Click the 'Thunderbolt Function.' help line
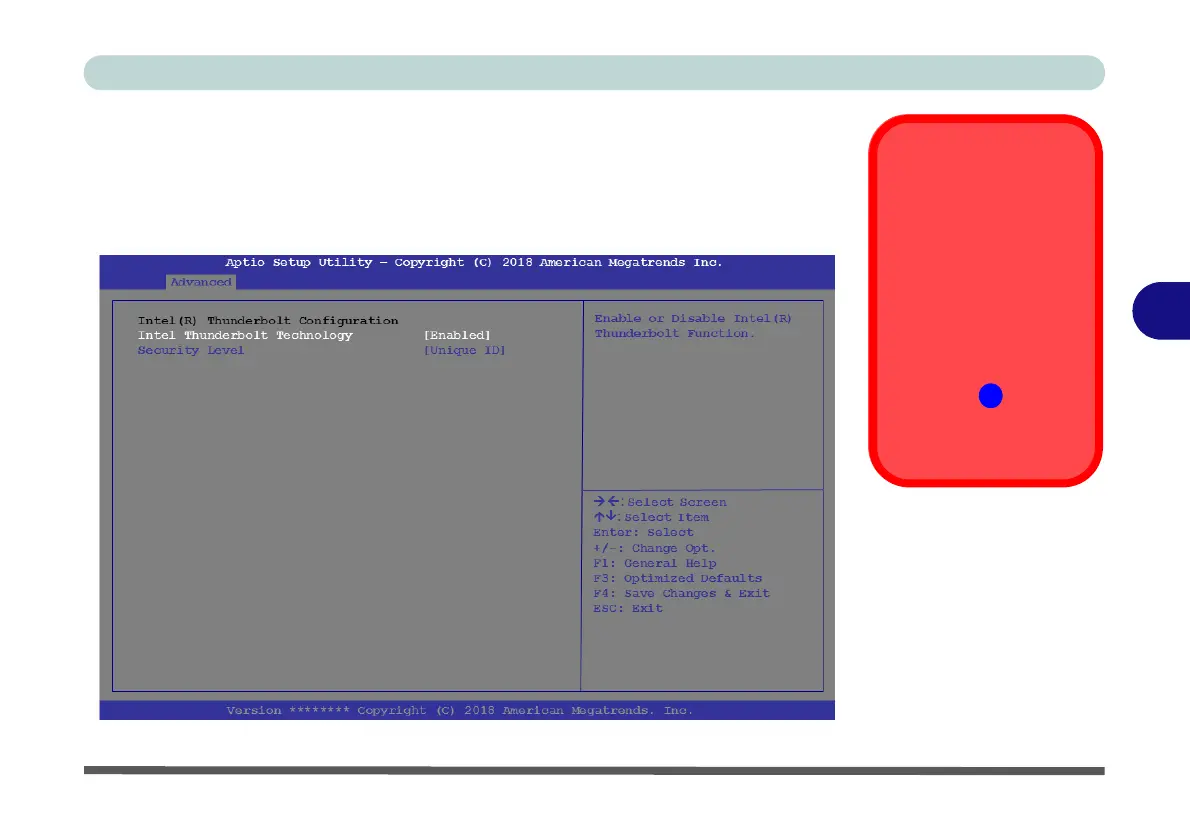 675,334
